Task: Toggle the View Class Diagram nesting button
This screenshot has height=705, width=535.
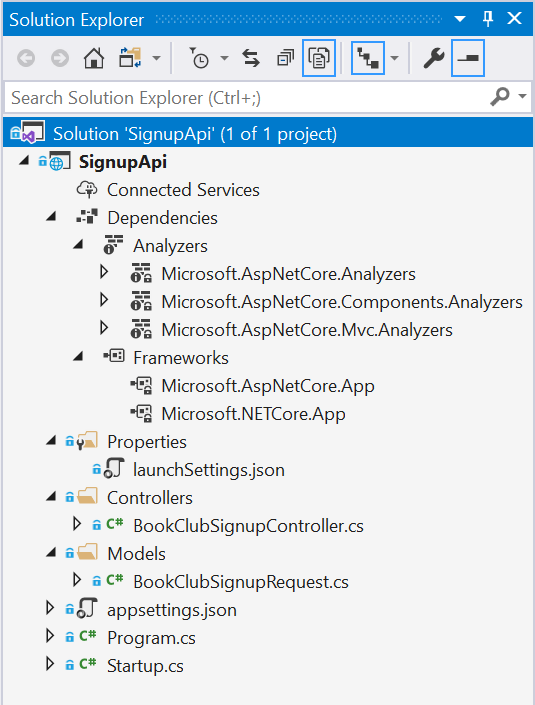Action: coord(368,58)
